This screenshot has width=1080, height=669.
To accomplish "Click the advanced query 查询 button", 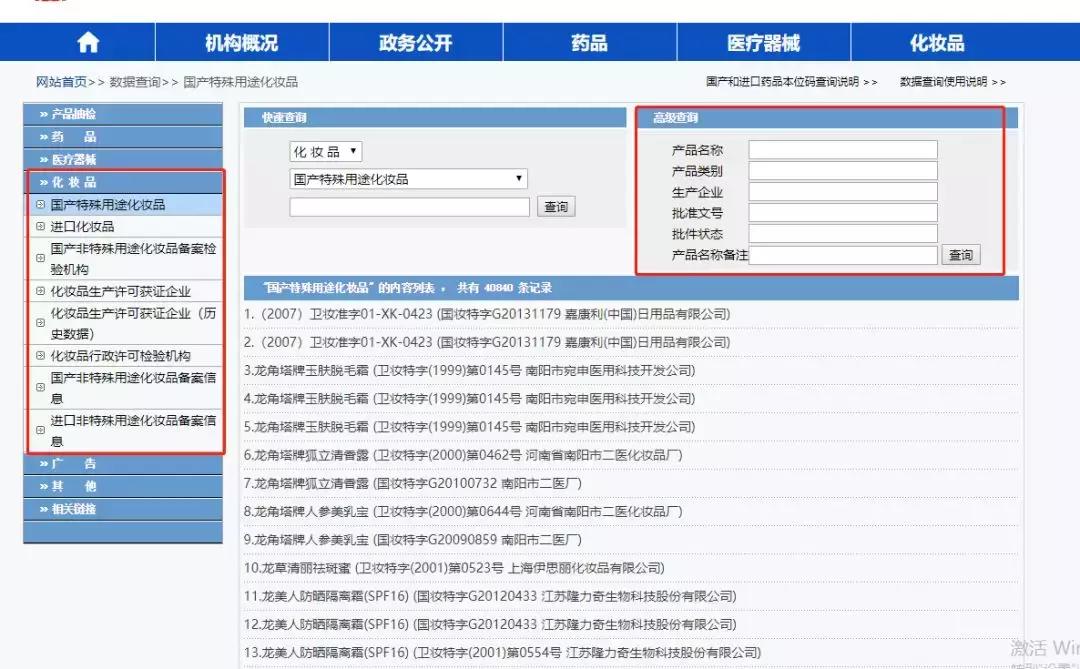I will (x=961, y=254).
